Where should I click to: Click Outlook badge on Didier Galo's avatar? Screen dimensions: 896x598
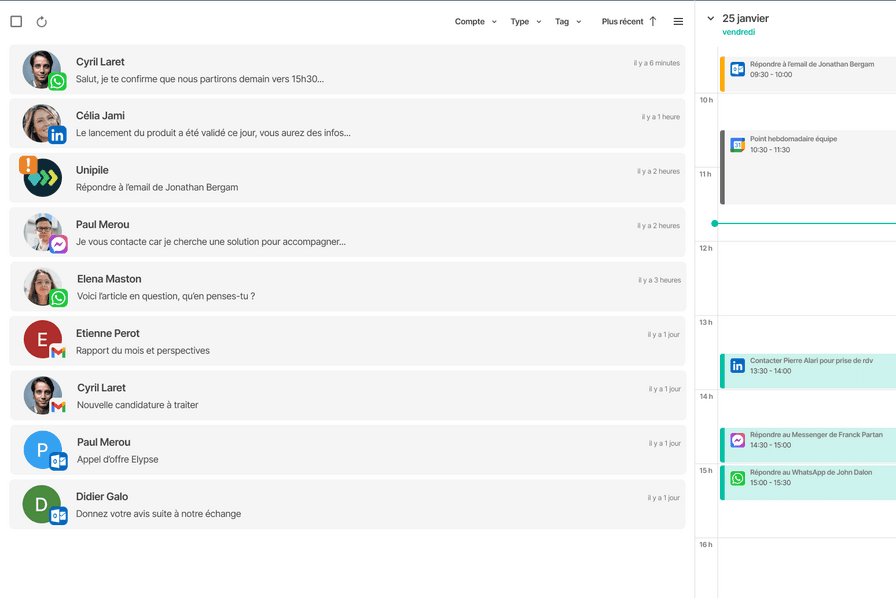coord(59,516)
